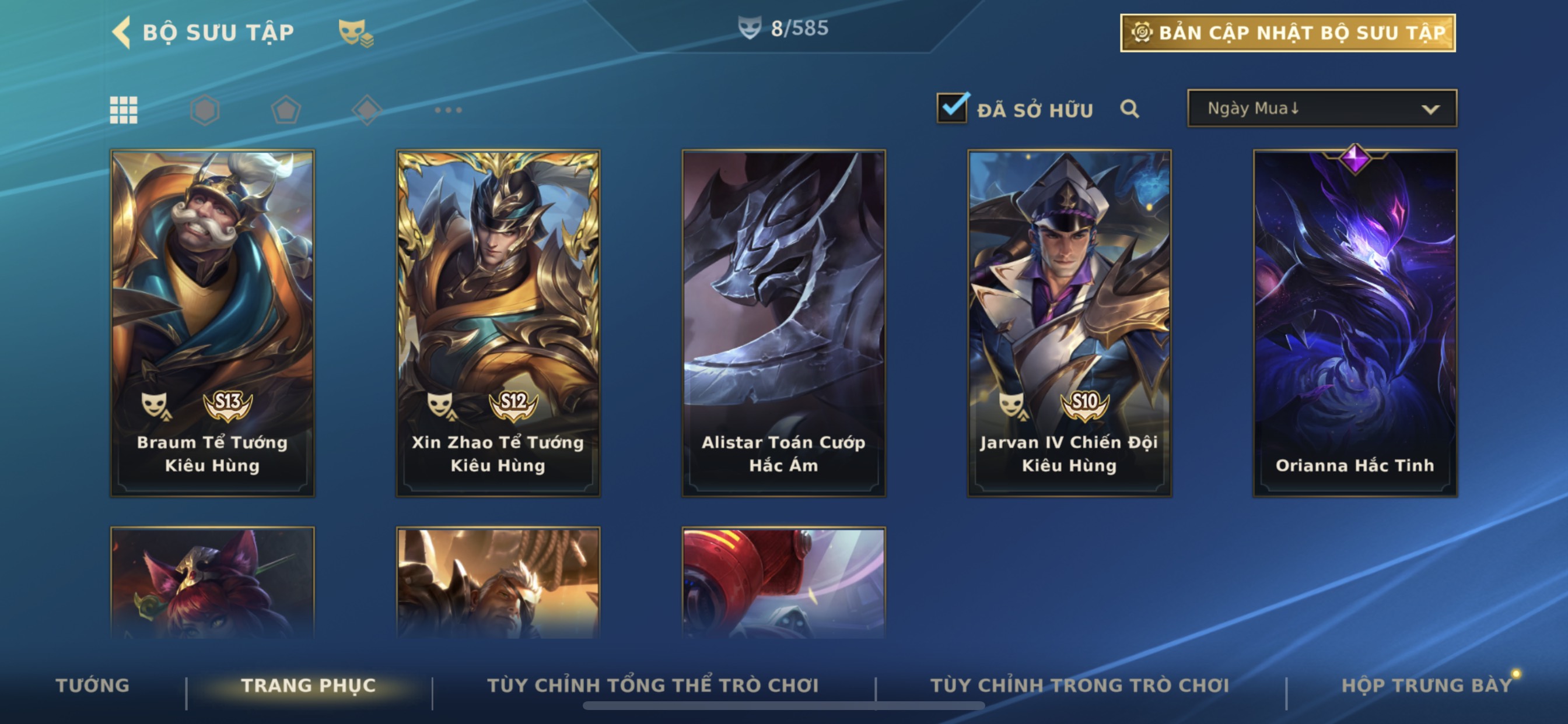Click the Ngày Mua dropdown chevron arrow

[x=1430, y=110]
